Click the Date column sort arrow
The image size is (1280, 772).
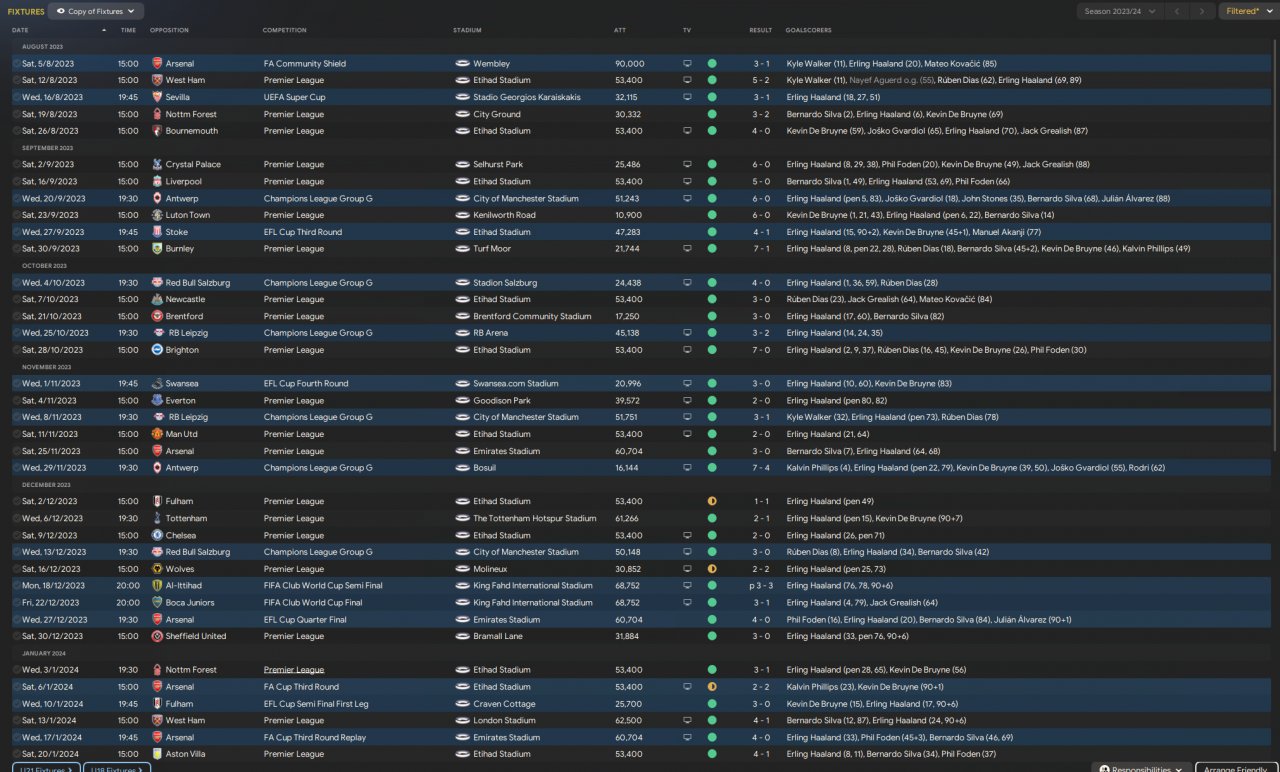click(x=103, y=30)
